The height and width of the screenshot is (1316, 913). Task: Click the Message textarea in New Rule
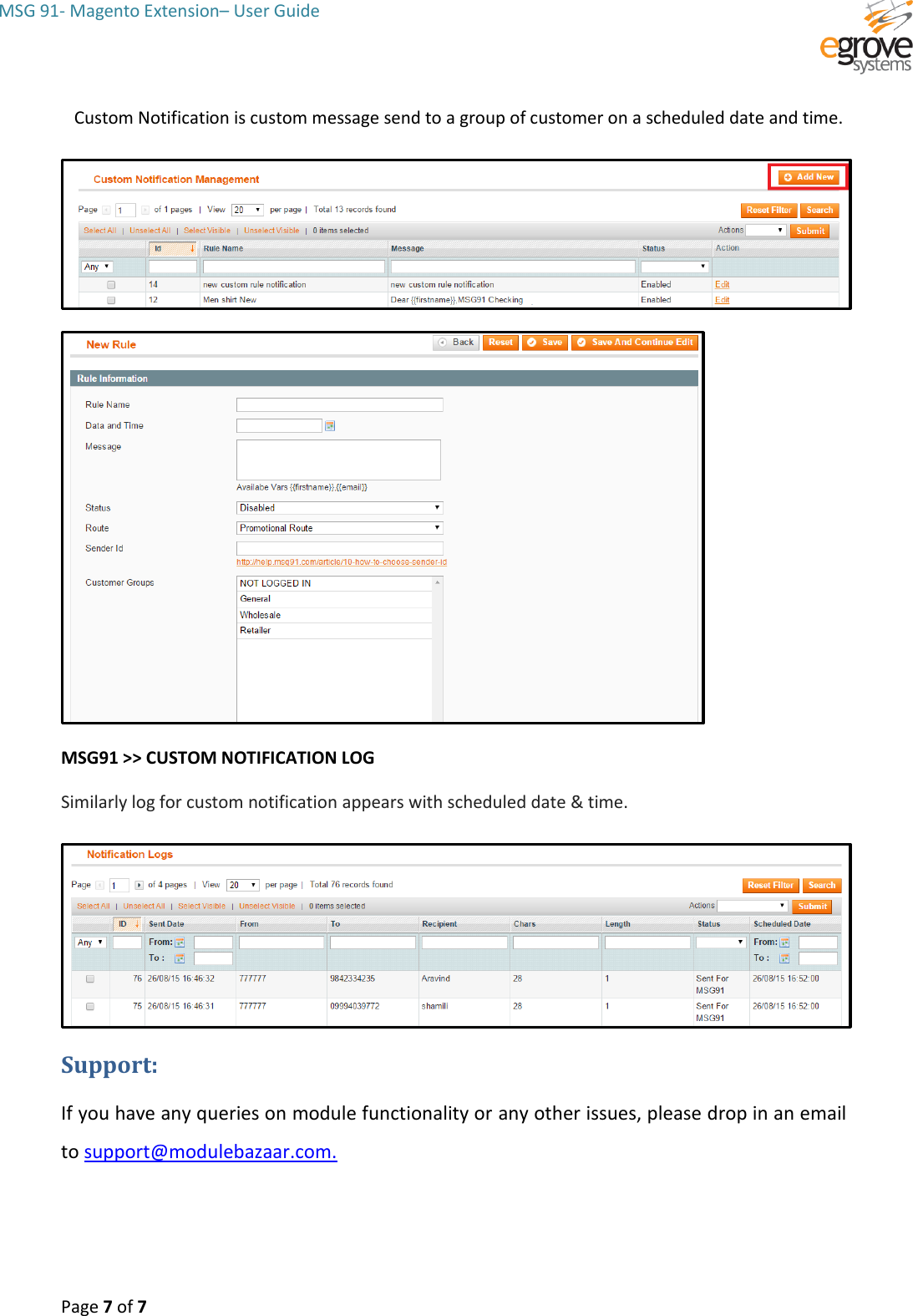point(338,460)
